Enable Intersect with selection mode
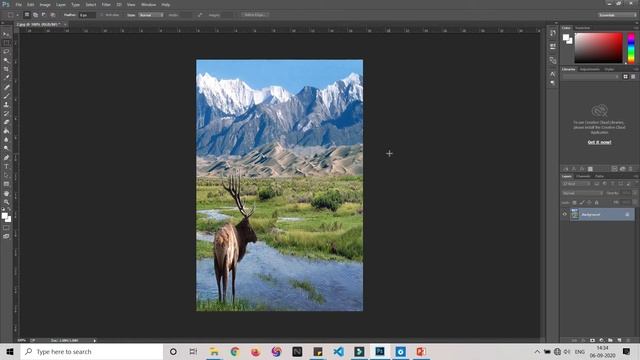 [53, 15]
